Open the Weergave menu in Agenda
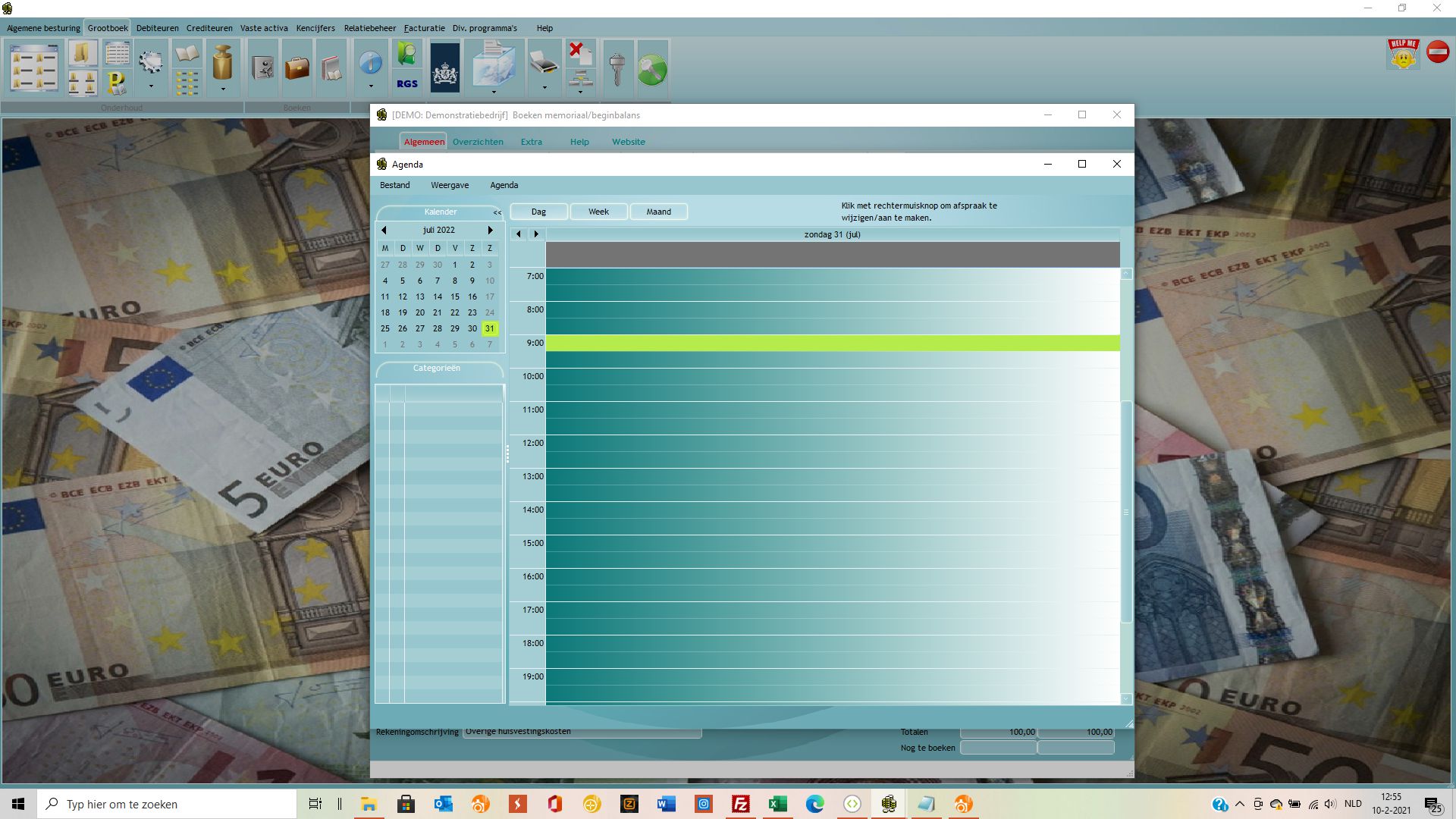The height and width of the screenshot is (819, 1456). 450,185
